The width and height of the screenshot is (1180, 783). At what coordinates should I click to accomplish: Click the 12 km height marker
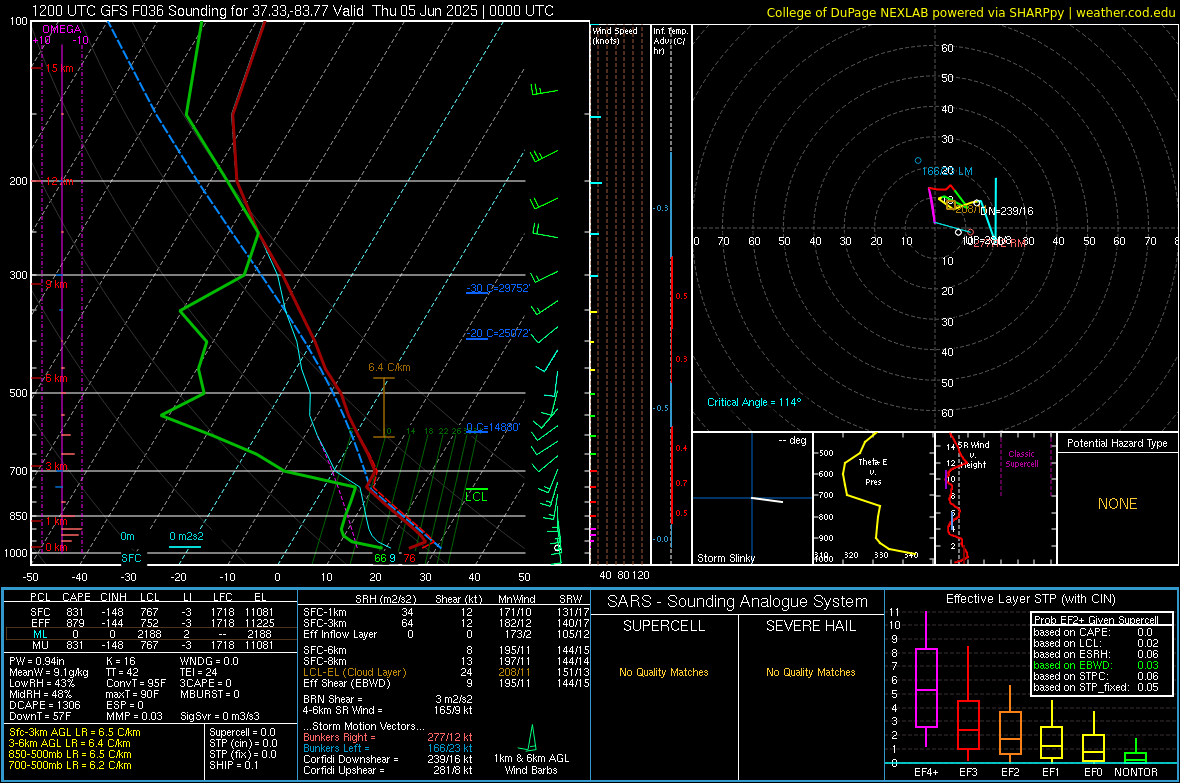click(x=59, y=181)
